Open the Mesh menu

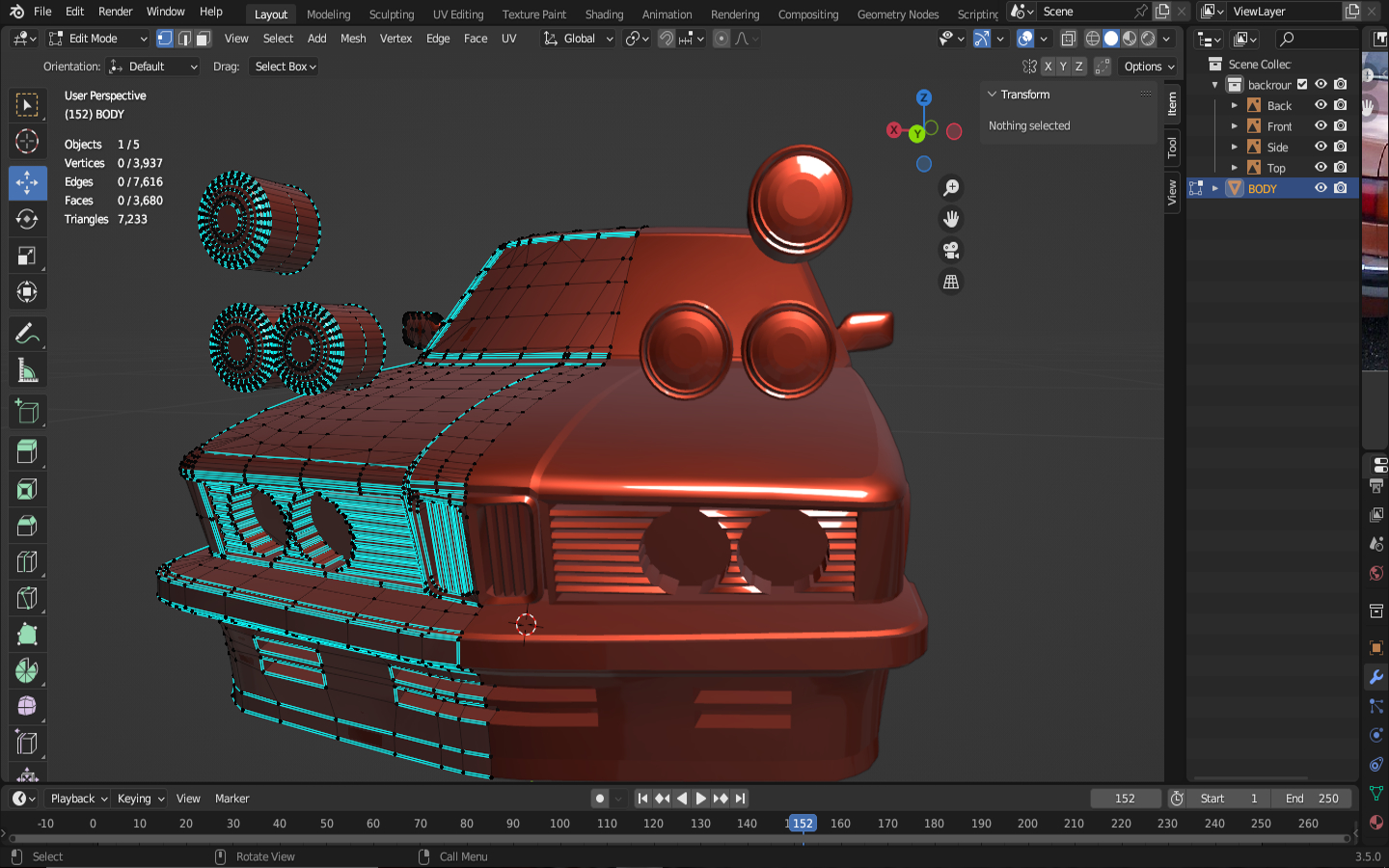coord(353,39)
